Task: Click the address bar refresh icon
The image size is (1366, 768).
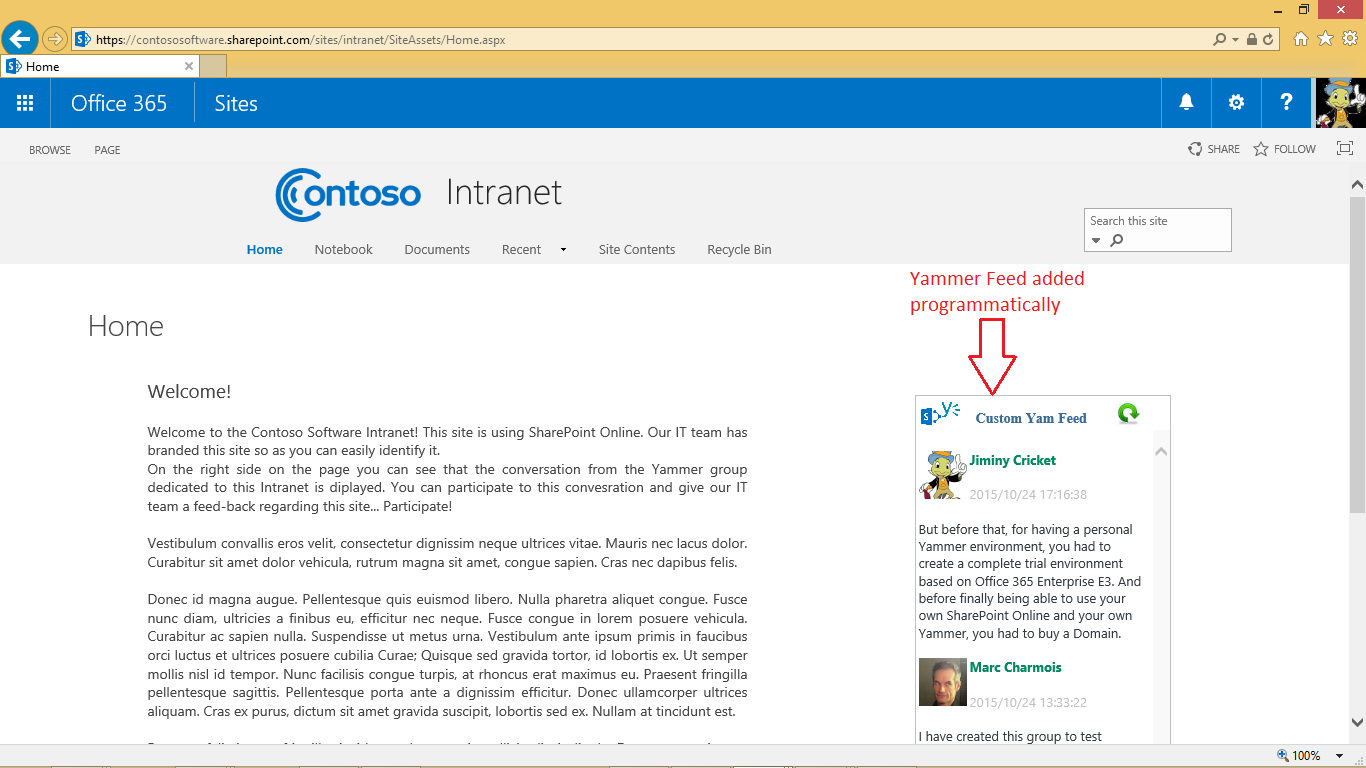Action: click(1268, 40)
